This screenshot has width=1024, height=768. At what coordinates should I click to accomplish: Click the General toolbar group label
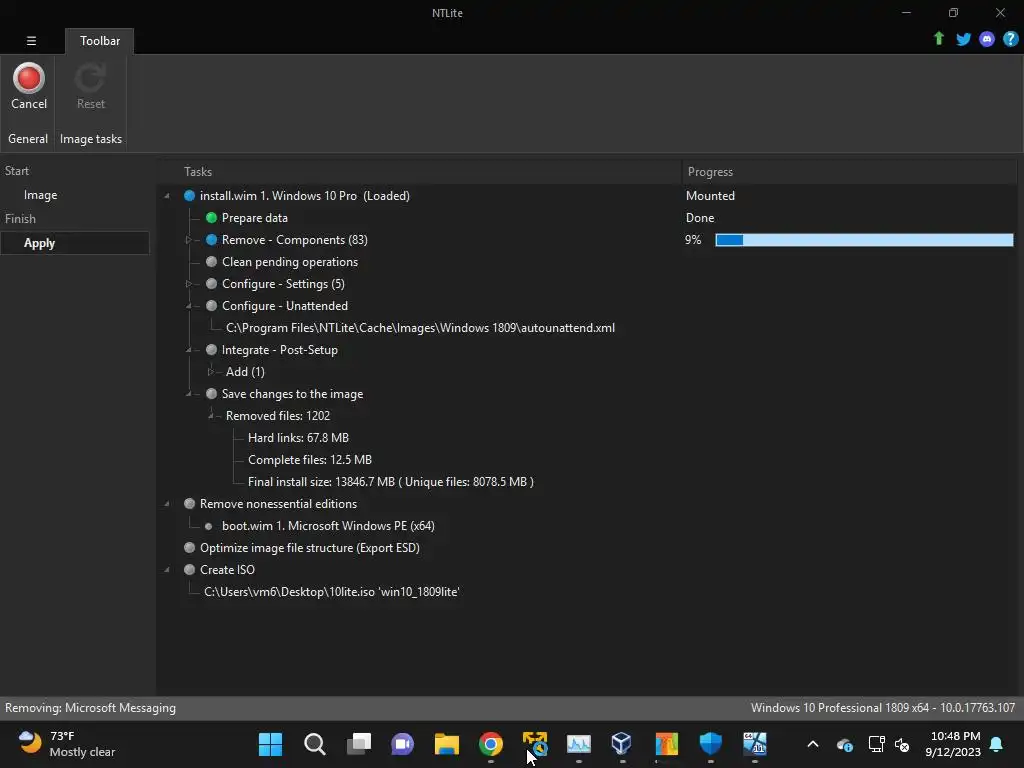(x=28, y=138)
